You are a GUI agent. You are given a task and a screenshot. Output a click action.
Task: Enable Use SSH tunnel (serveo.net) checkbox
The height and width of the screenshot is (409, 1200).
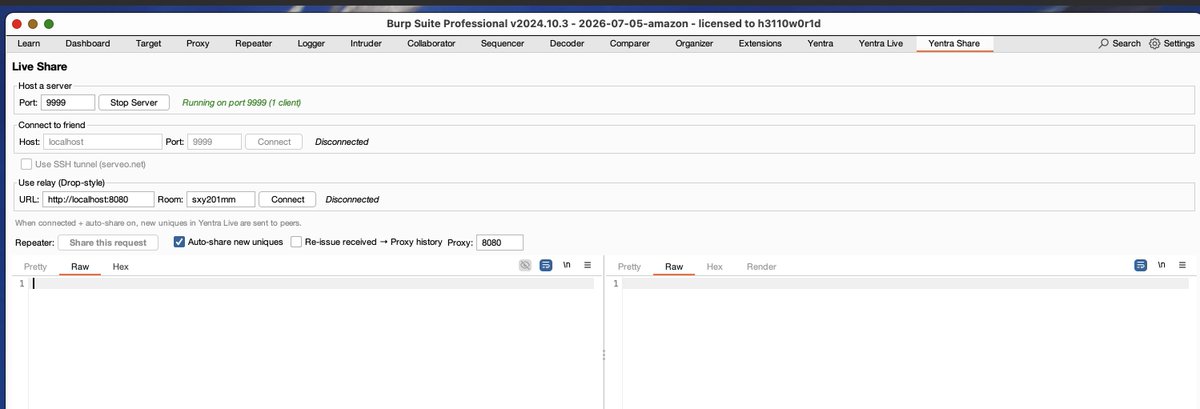(26, 164)
